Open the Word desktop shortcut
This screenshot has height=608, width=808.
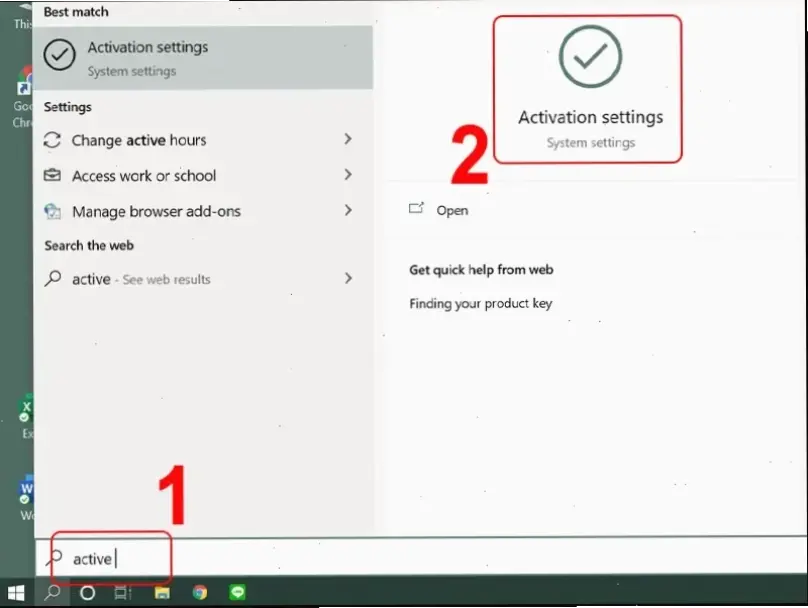(26, 492)
